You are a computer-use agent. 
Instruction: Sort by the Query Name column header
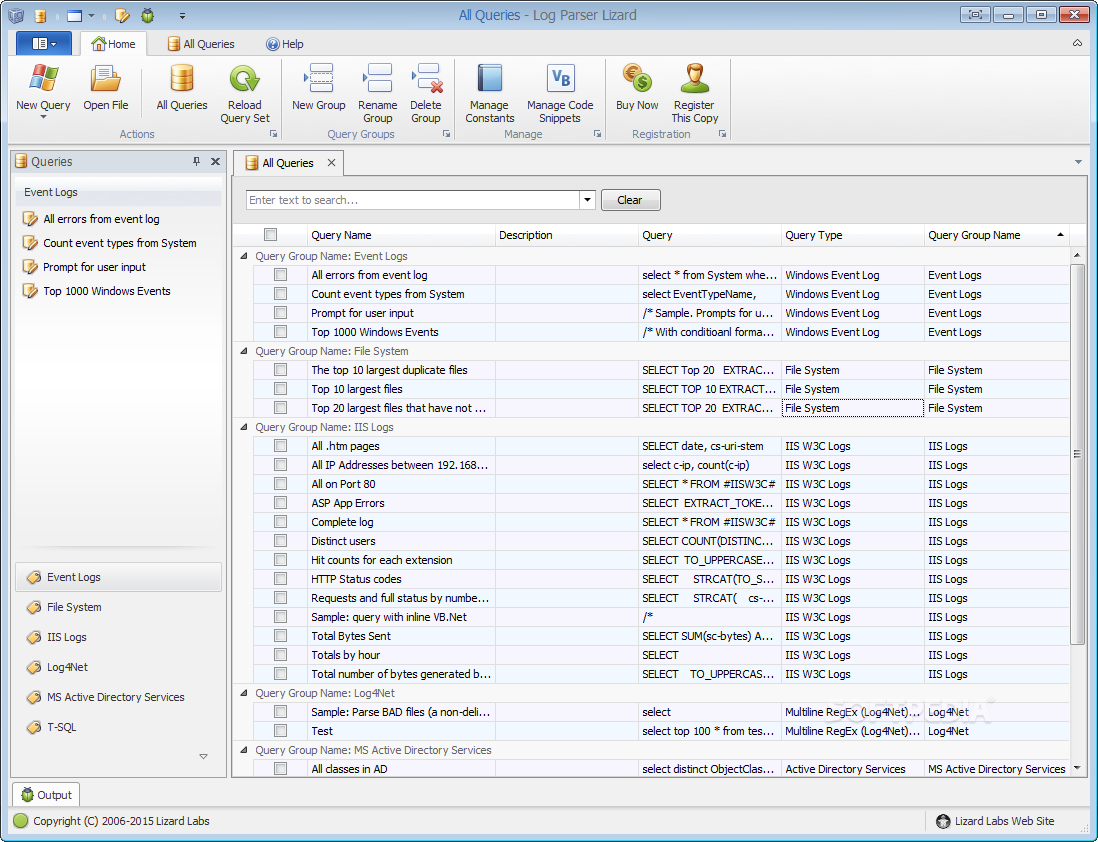click(402, 235)
